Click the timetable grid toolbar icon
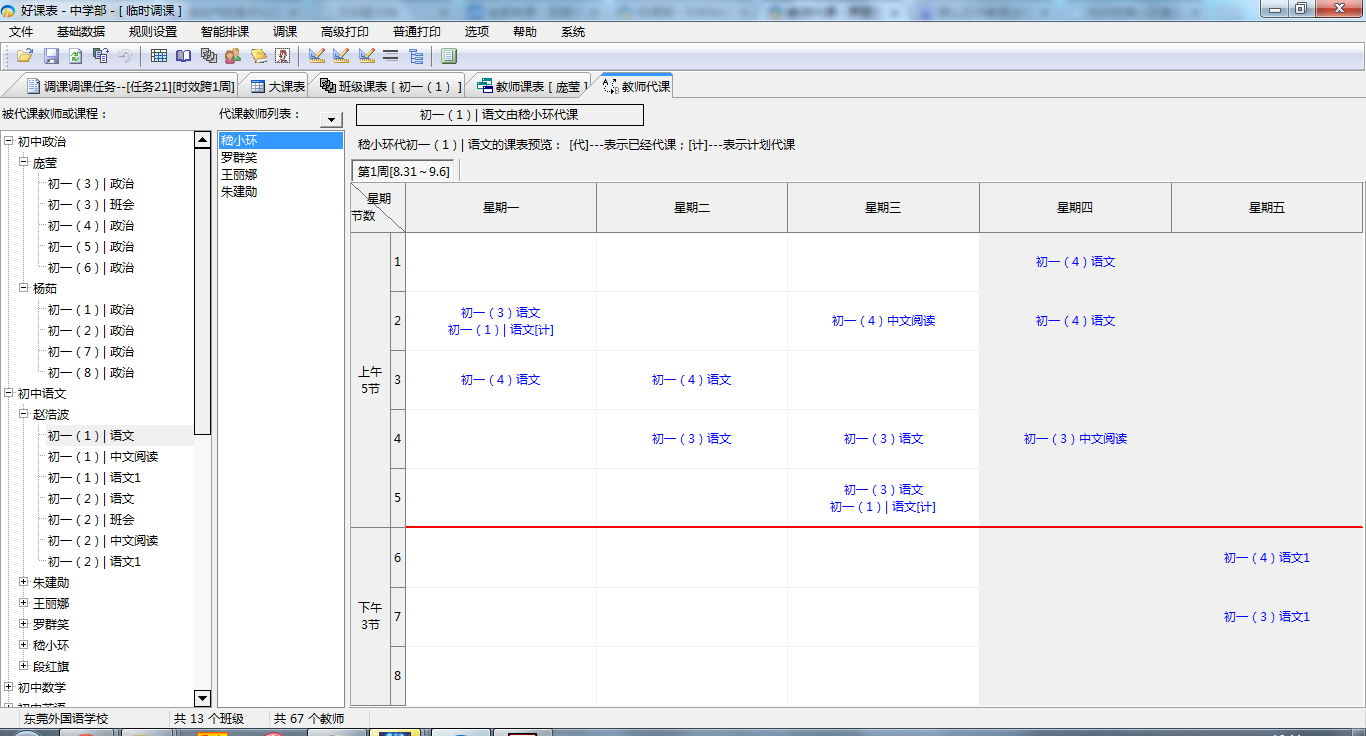 click(x=159, y=56)
